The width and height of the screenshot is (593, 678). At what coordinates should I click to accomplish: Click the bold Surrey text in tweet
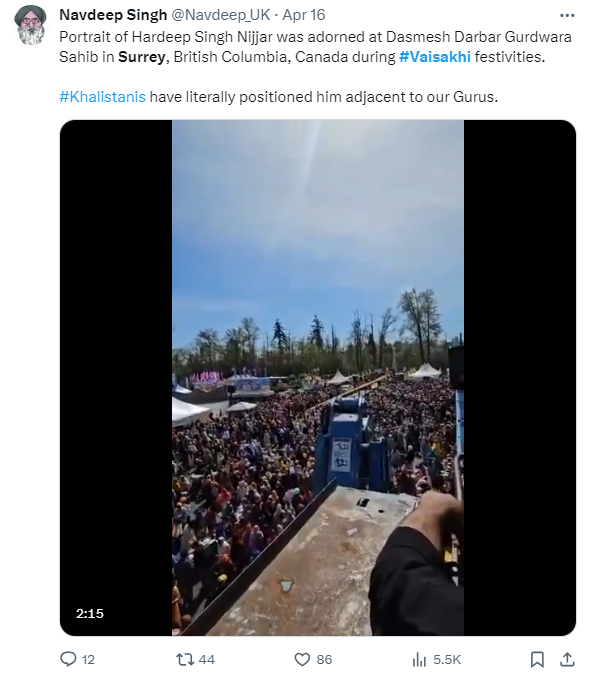point(142,57)
